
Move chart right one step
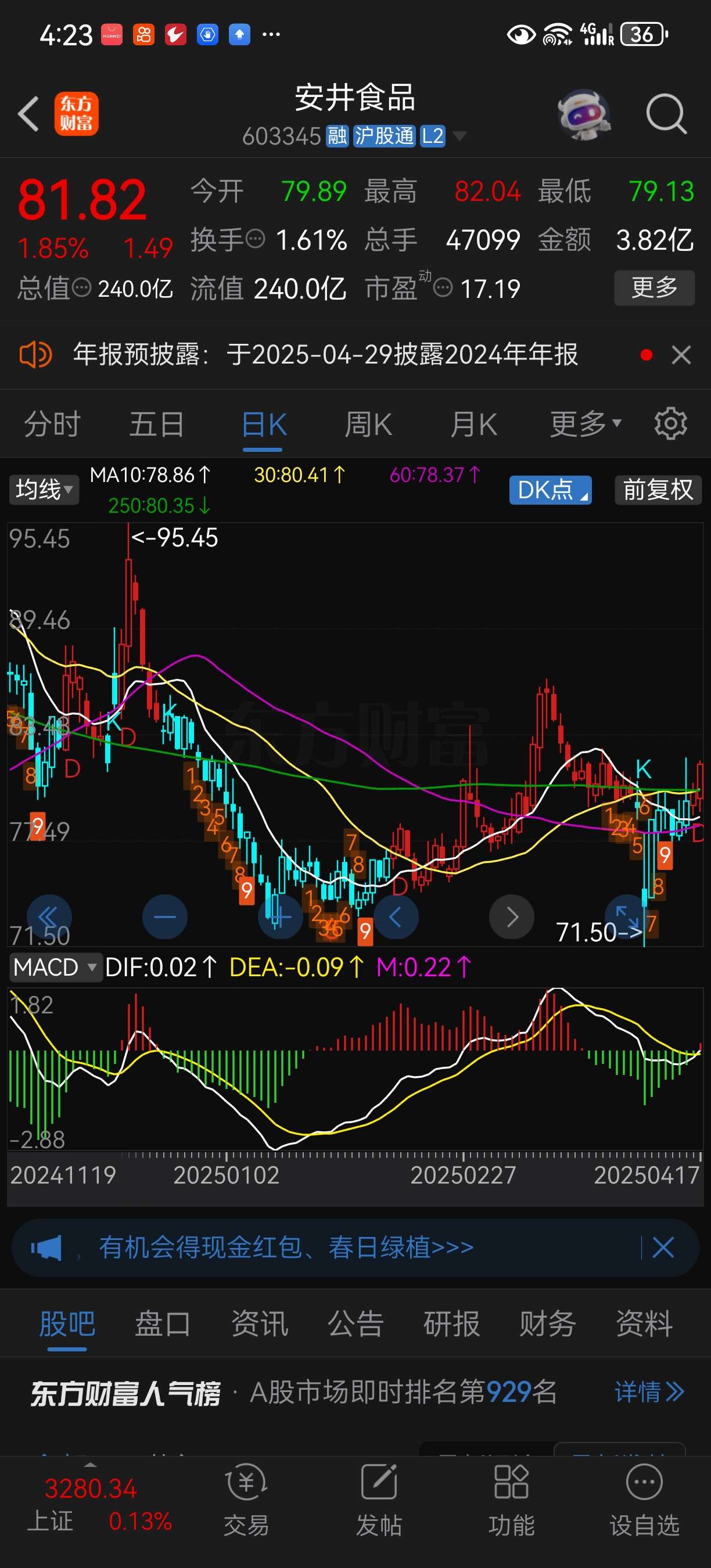[512, 916]
